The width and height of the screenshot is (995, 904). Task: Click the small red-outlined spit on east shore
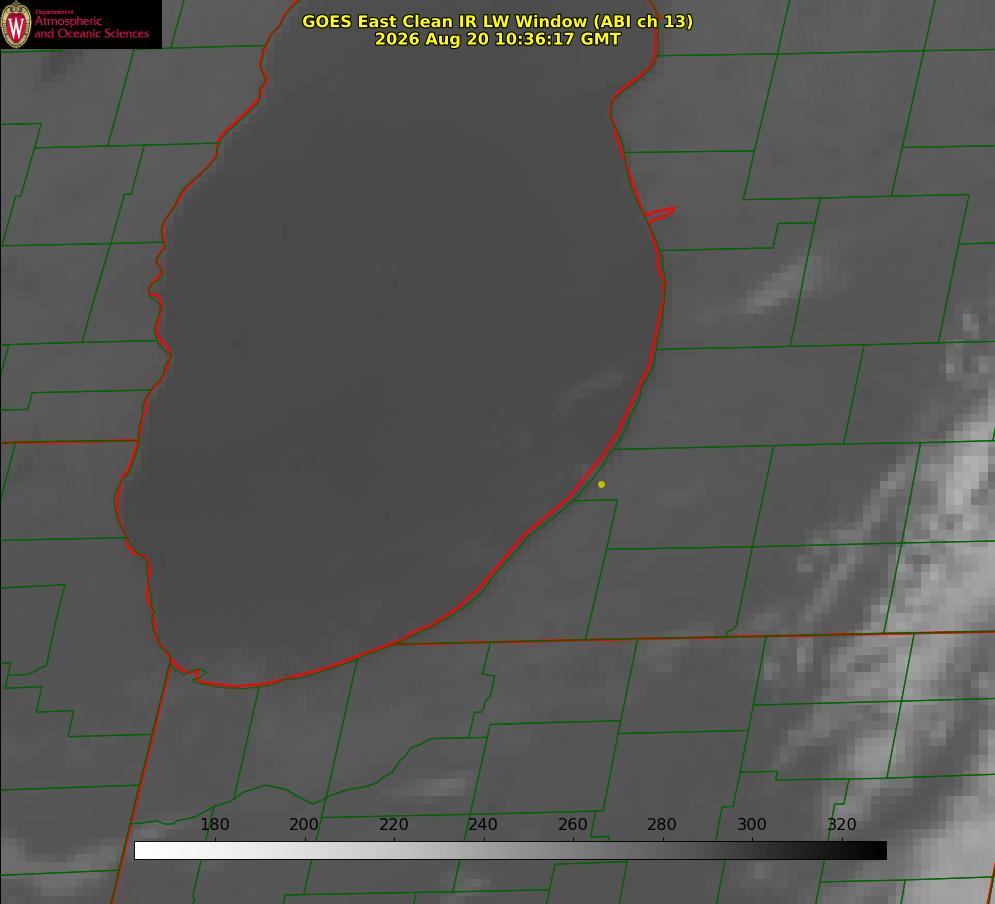(661, 214)
